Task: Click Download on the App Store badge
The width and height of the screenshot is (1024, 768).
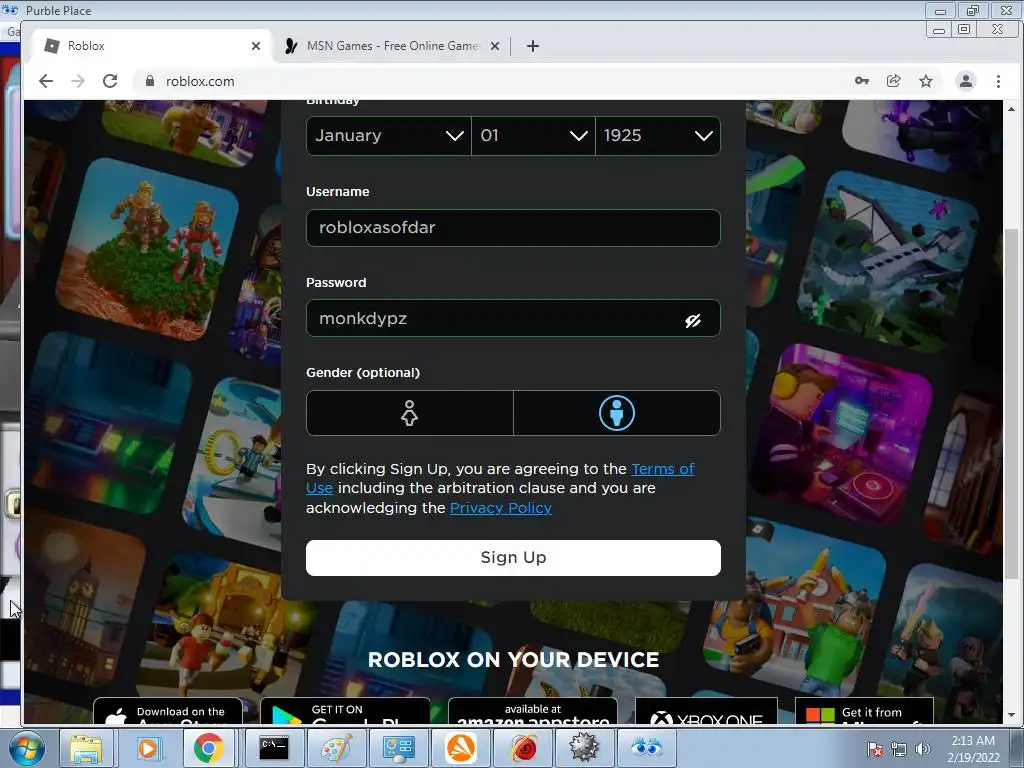Action: (x=168, y=711)
